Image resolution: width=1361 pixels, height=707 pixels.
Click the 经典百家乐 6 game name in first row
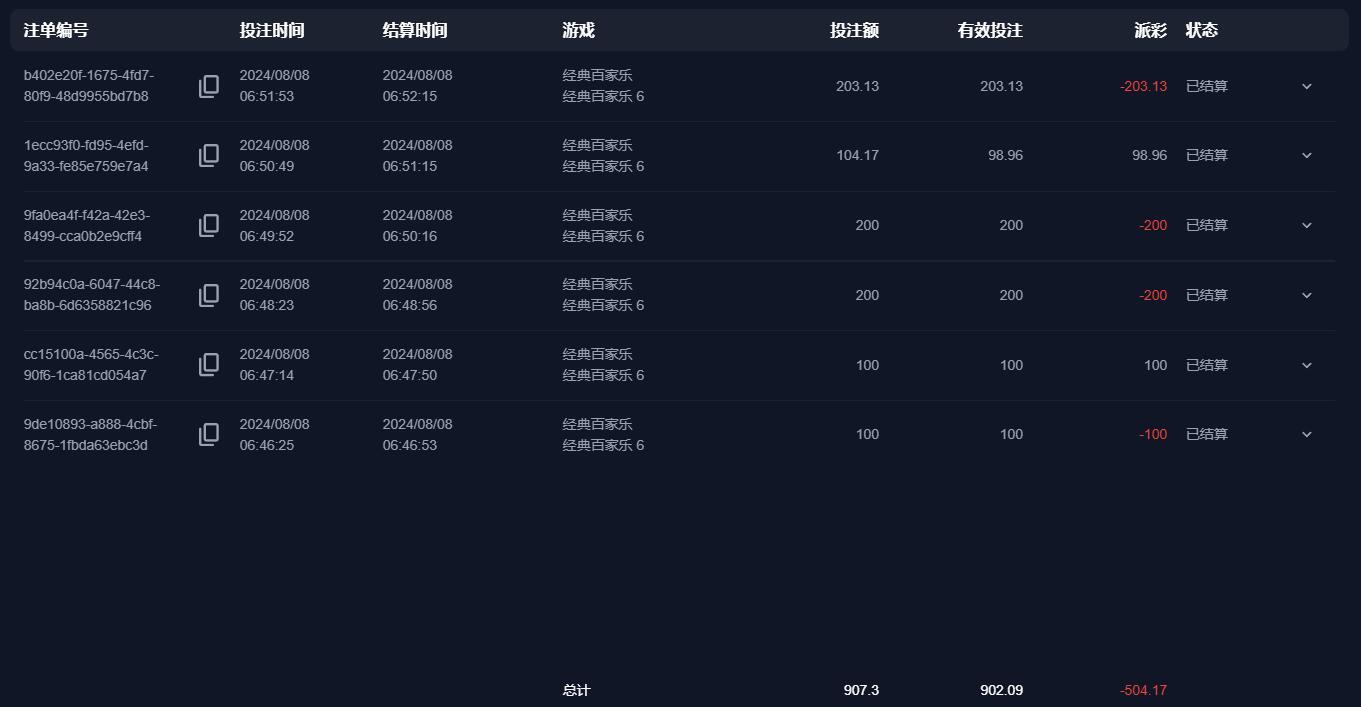(603, 96)
